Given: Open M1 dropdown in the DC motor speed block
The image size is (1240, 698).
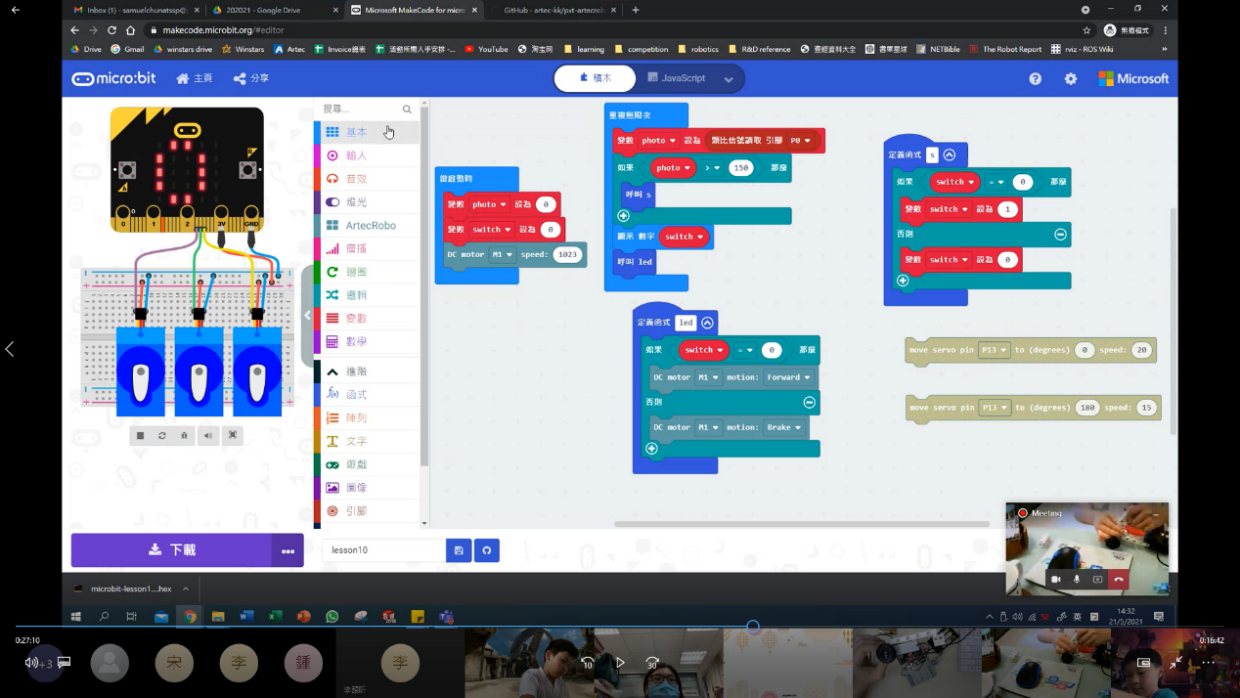Looking at the screenshot, I should (x=503, y=255).
